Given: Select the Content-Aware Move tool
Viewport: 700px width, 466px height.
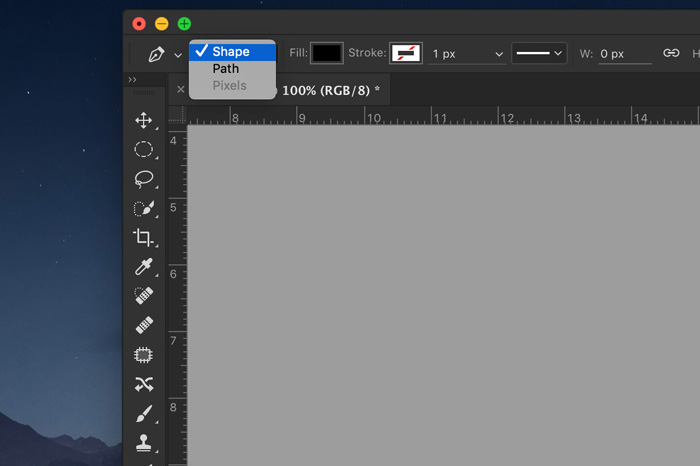Looking at the screenshot, I should click(x=144, y=384).
